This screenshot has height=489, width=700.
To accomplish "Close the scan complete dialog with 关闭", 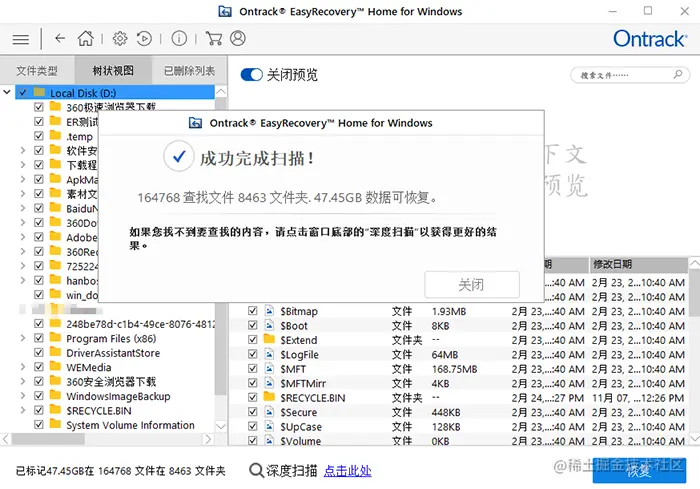I will pyautogui.click(x=472, y=284).
